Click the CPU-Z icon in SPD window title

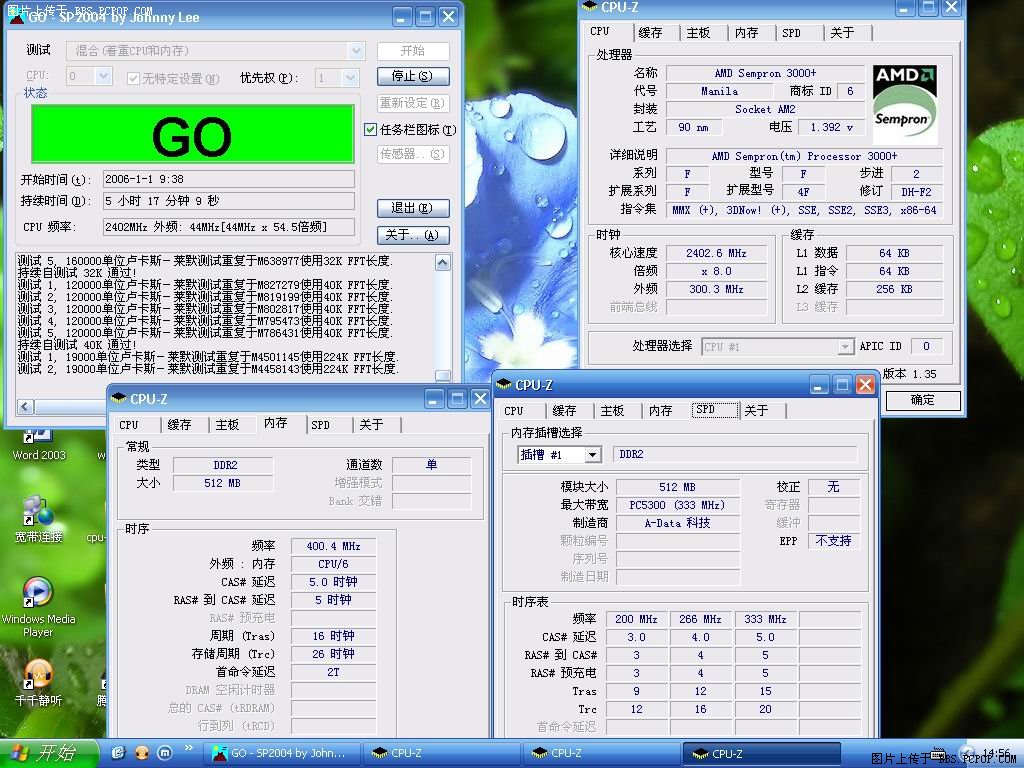coord(504,385)
